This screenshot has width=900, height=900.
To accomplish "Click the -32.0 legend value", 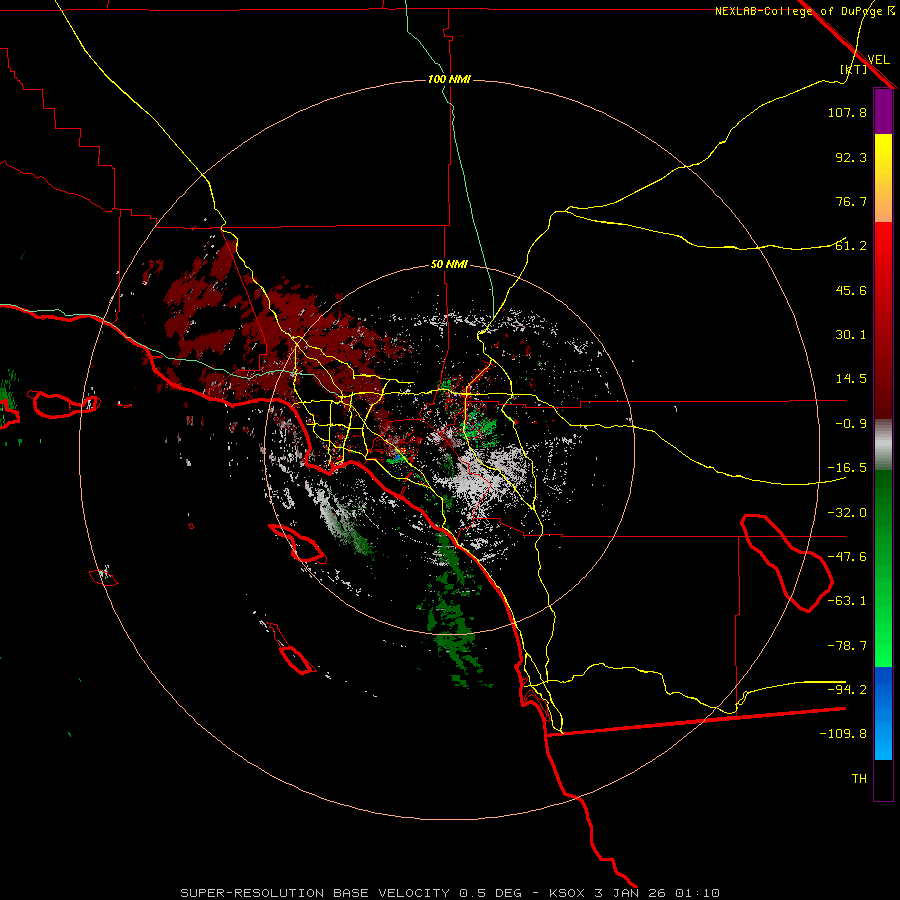I will pyautogui.click(x=847, y=513).
